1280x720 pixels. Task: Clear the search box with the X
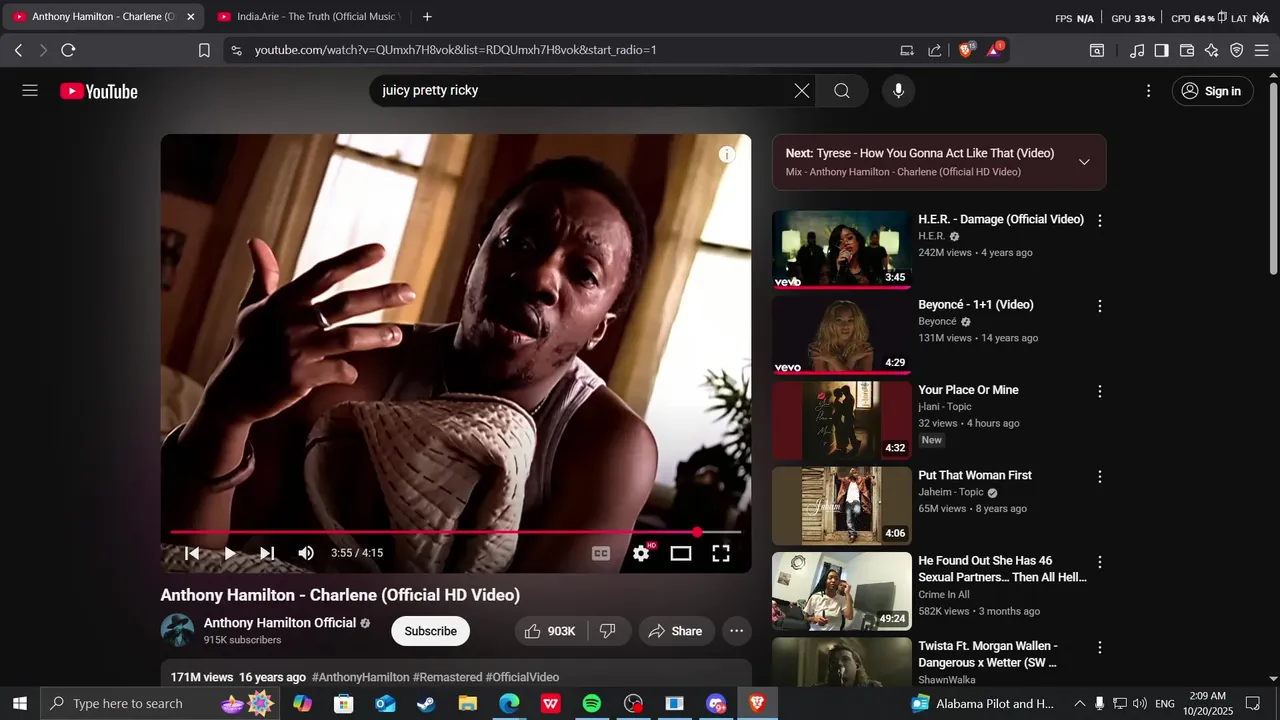click(802, 91)
